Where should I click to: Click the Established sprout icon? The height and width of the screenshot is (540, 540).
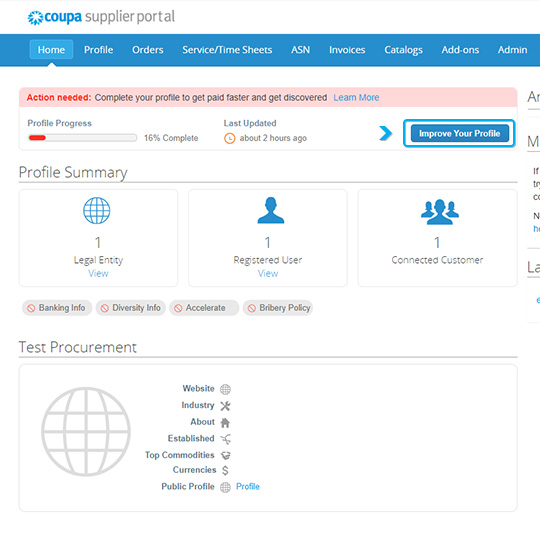coord(226,439)
